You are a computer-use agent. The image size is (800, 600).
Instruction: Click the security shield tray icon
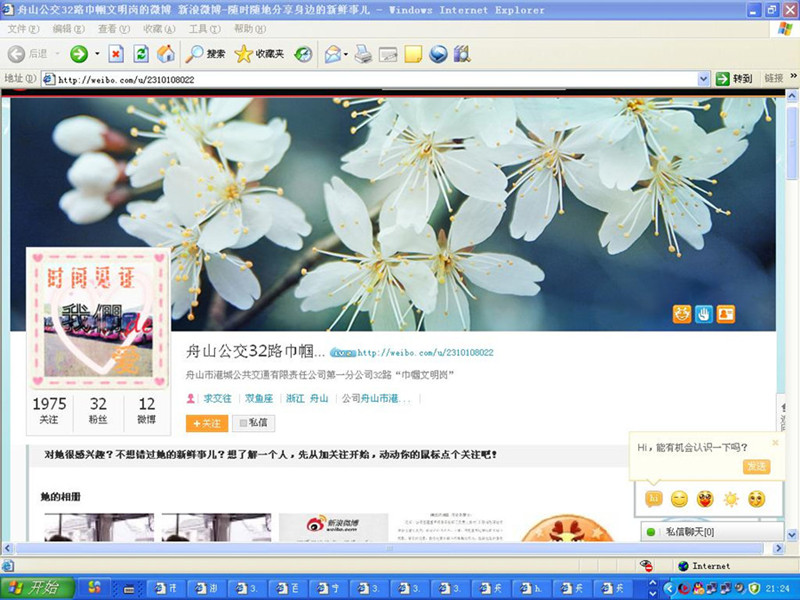click(x=754, y=588)
